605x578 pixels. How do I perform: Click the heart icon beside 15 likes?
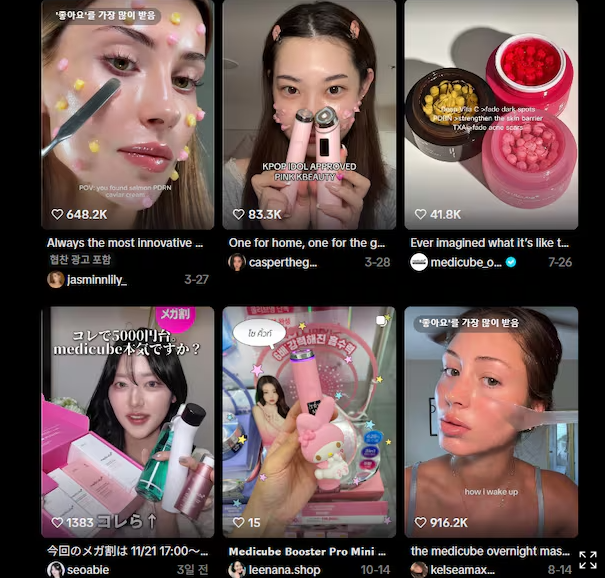click(x=238, y=522)
